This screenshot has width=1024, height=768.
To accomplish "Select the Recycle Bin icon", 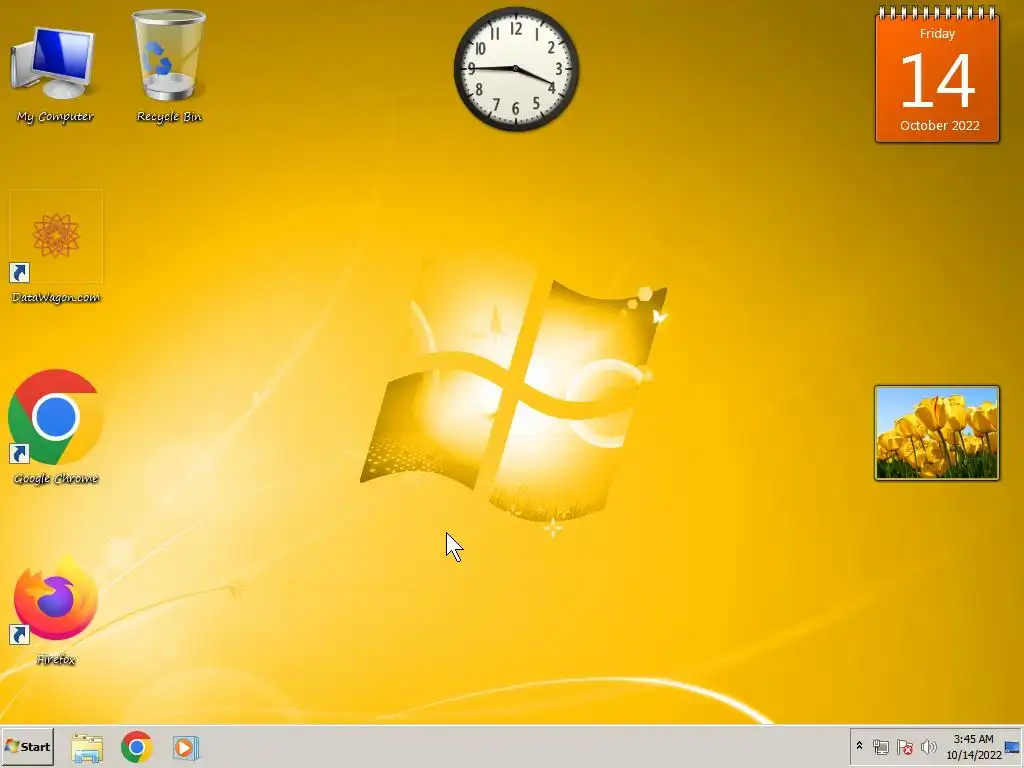I will click(x=168, y=56).
